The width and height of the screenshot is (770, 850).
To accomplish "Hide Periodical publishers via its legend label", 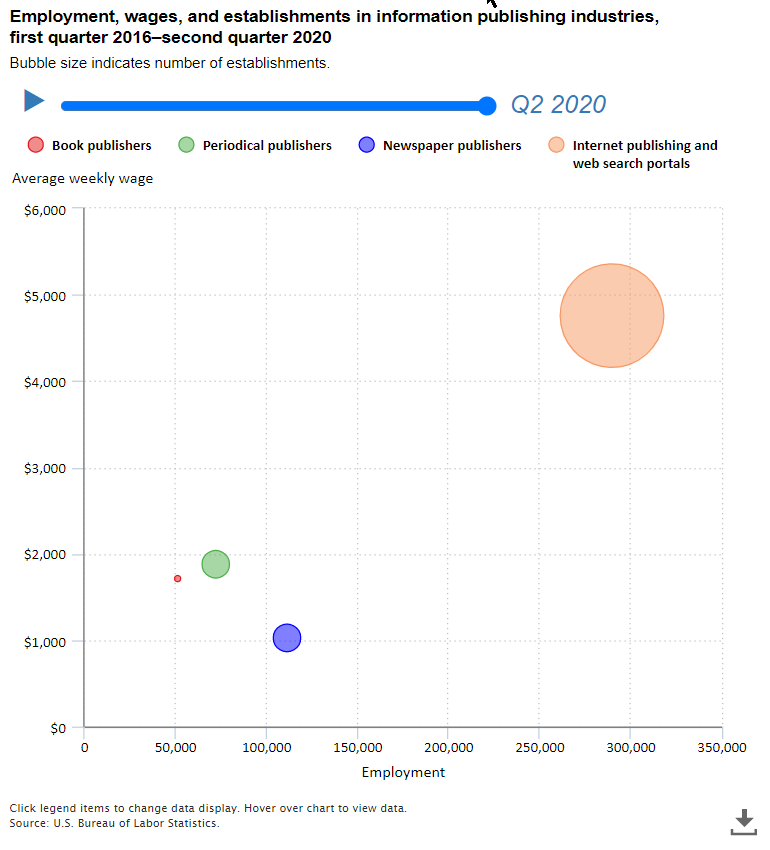I will click(267, 146).
